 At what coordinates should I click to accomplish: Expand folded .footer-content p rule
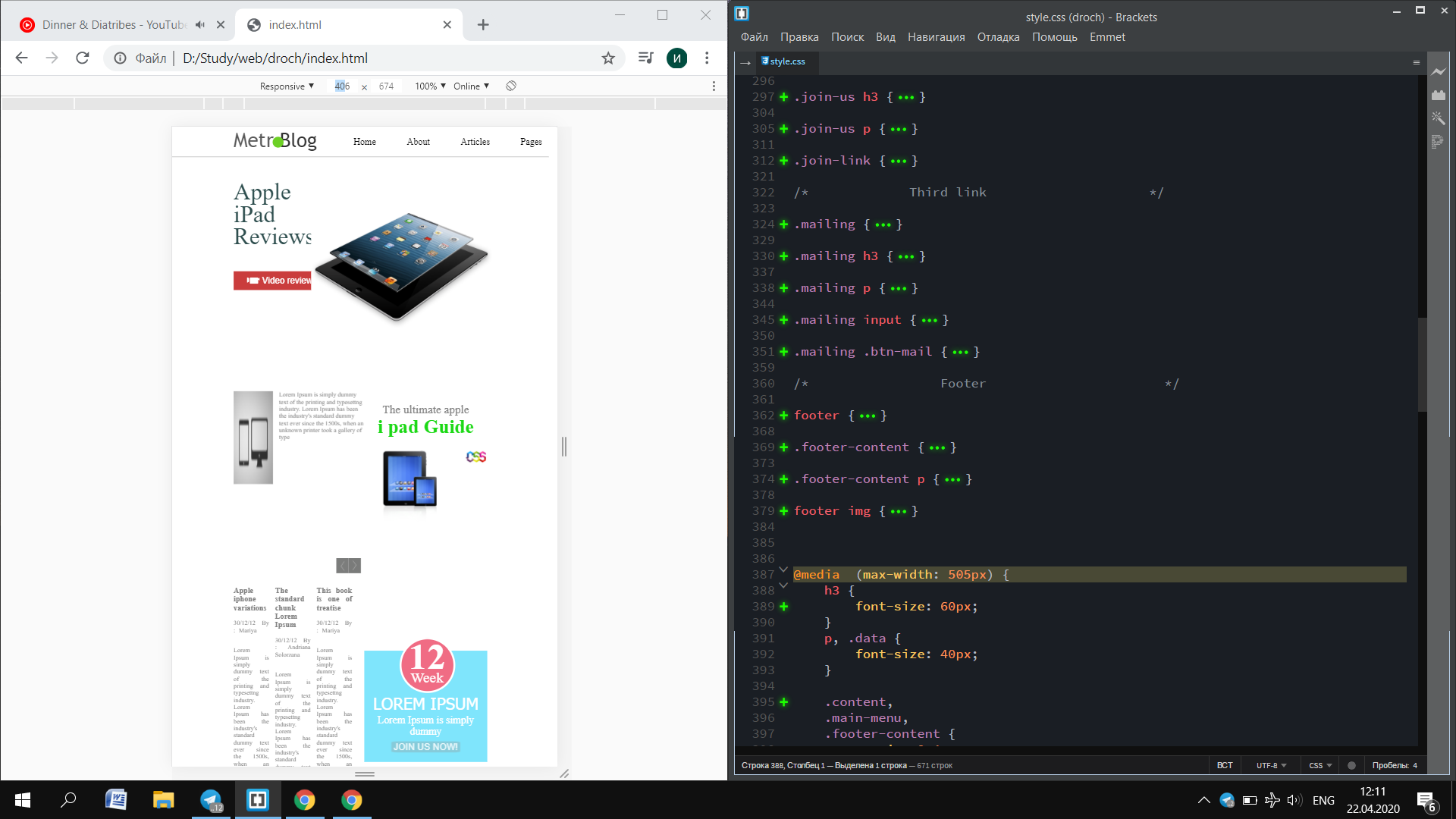[x=784, y=479]
